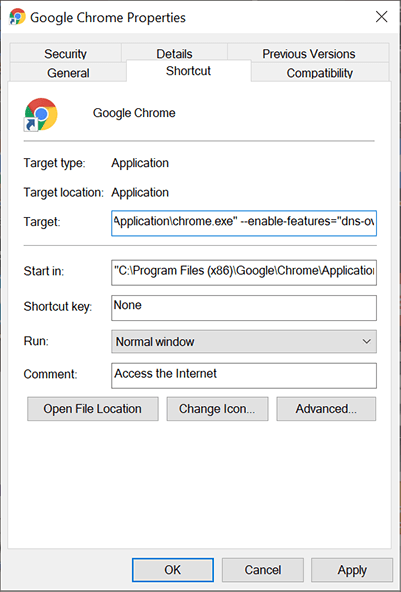Switch to the Security tab
This screenshot has height=592, width=401.
[65, 54]
